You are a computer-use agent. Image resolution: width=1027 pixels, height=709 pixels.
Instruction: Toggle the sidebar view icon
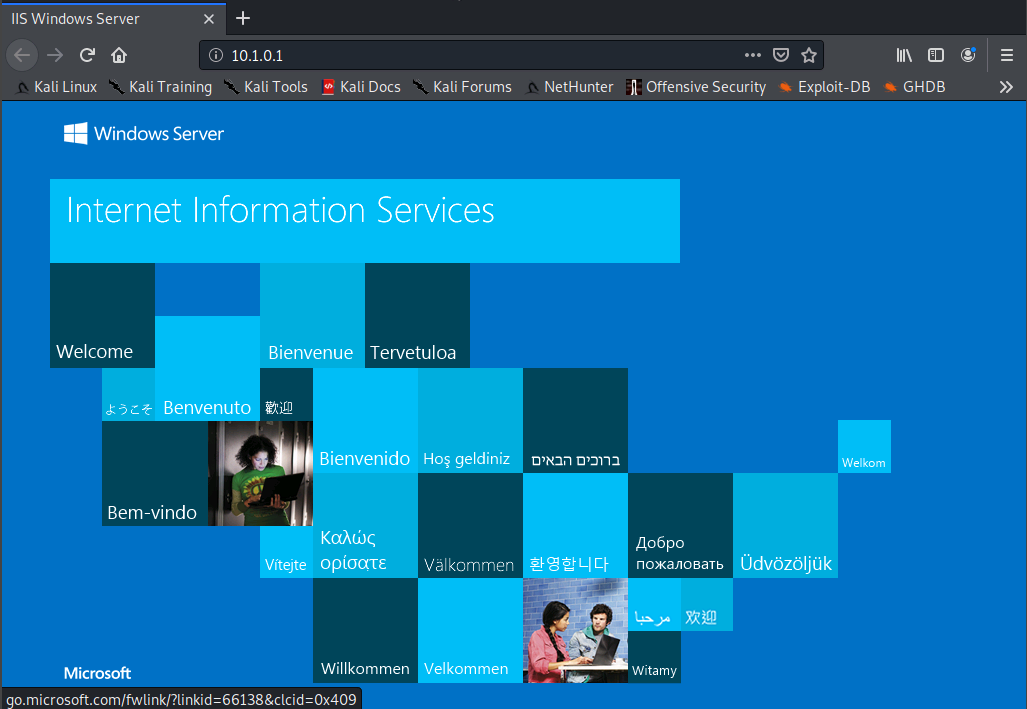point(936,55)
